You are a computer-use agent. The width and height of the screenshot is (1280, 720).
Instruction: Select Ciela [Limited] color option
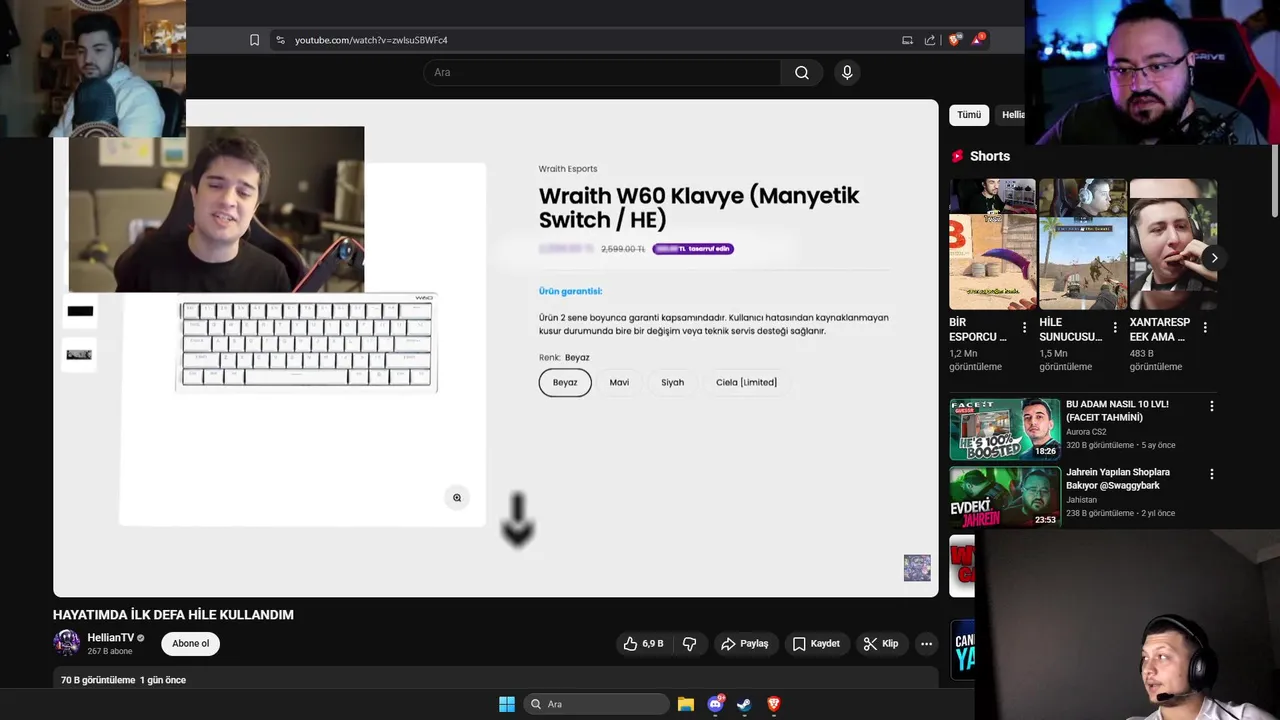click(x=746, y=382)
